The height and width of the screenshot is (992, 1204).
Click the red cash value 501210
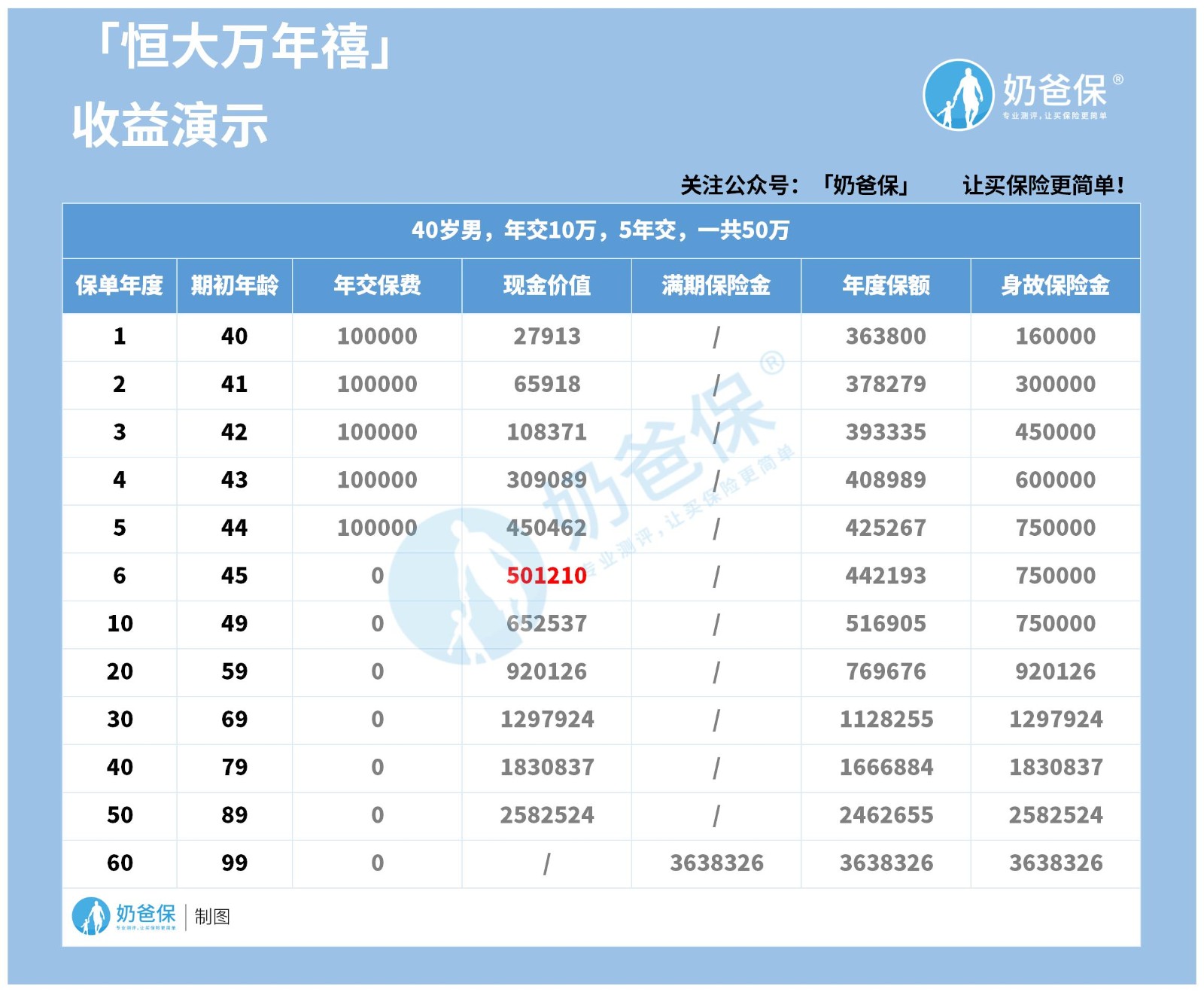547,576
